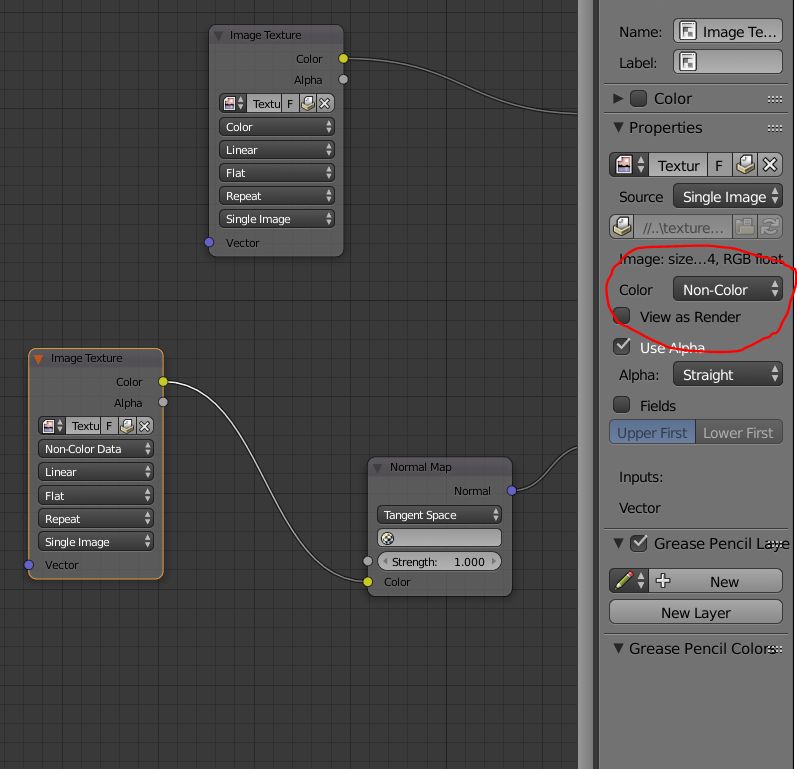Toggle fake user F in top Image Texture node
This screenshot has width=797, height=769.
(x=290, y=103)
